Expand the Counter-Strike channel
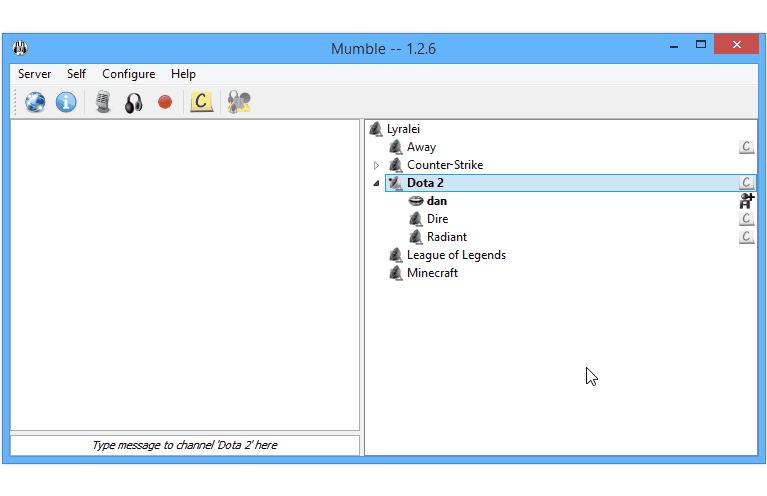The height and width of the screenshot is (496, 767). click(x=376, y=165)
